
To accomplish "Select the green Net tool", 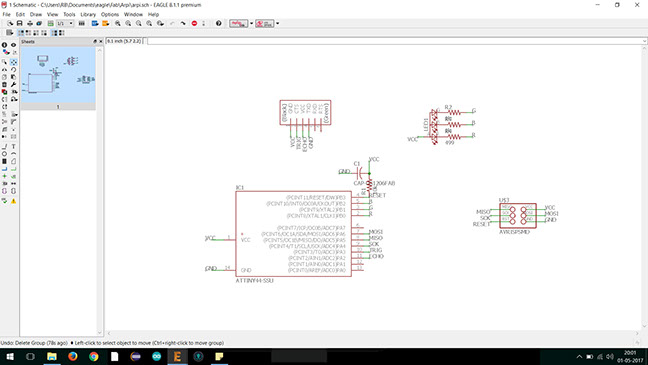I will (14, 169).
